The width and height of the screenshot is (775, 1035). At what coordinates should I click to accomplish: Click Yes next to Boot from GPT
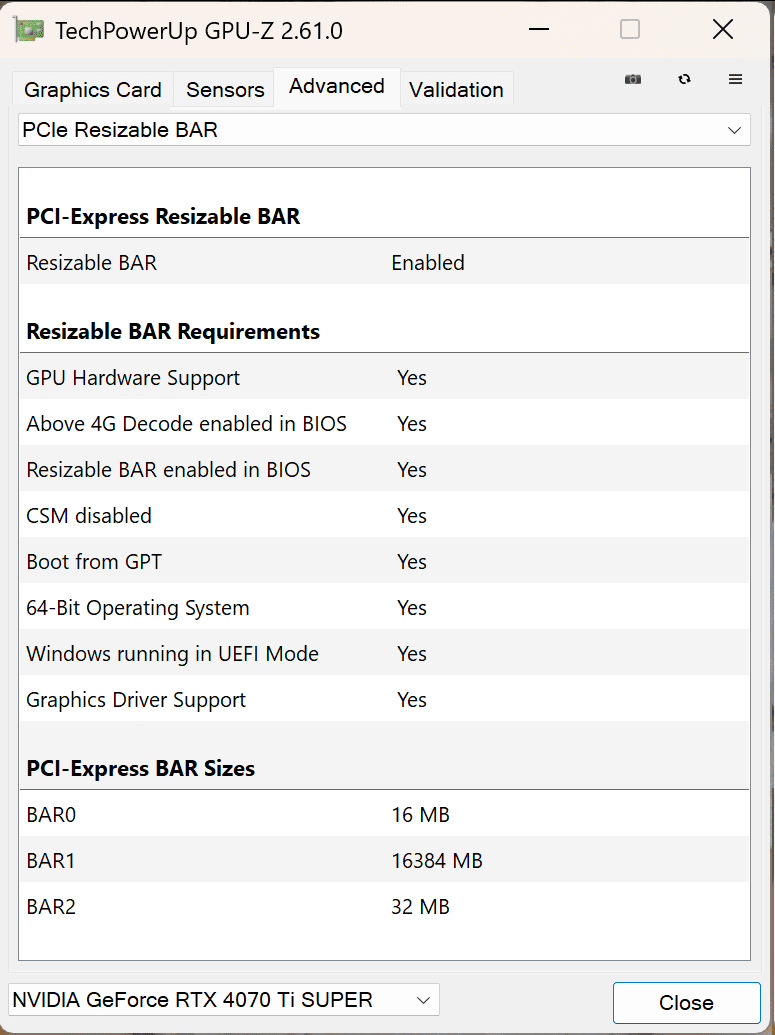[412, 562]
